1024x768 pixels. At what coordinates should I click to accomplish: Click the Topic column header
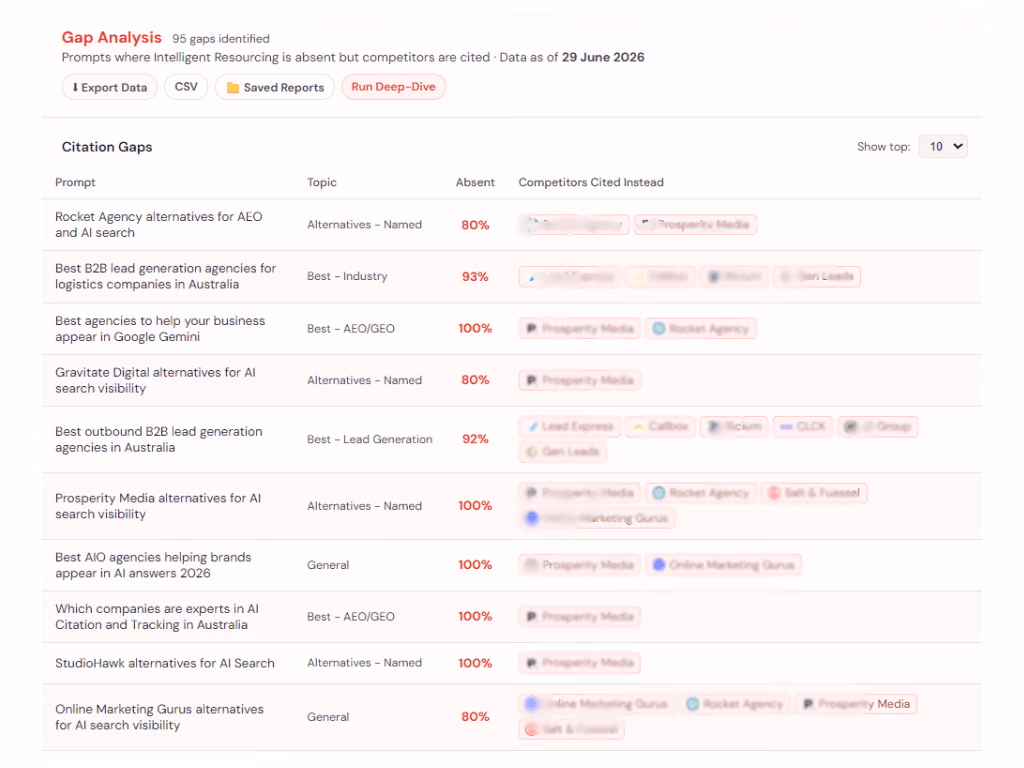322,182
